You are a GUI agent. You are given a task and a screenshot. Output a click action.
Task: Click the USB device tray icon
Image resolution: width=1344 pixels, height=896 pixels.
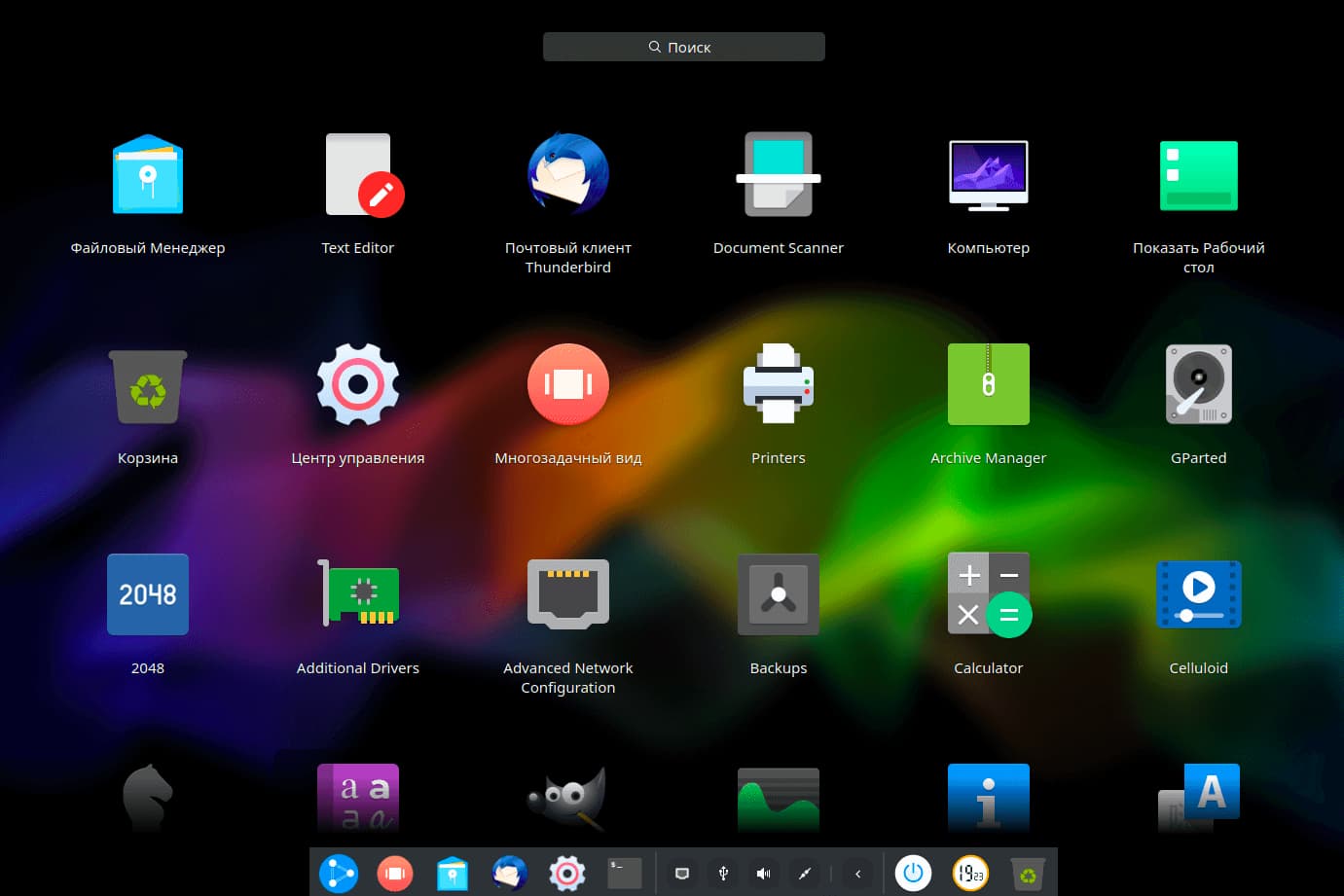coord(723,874)
